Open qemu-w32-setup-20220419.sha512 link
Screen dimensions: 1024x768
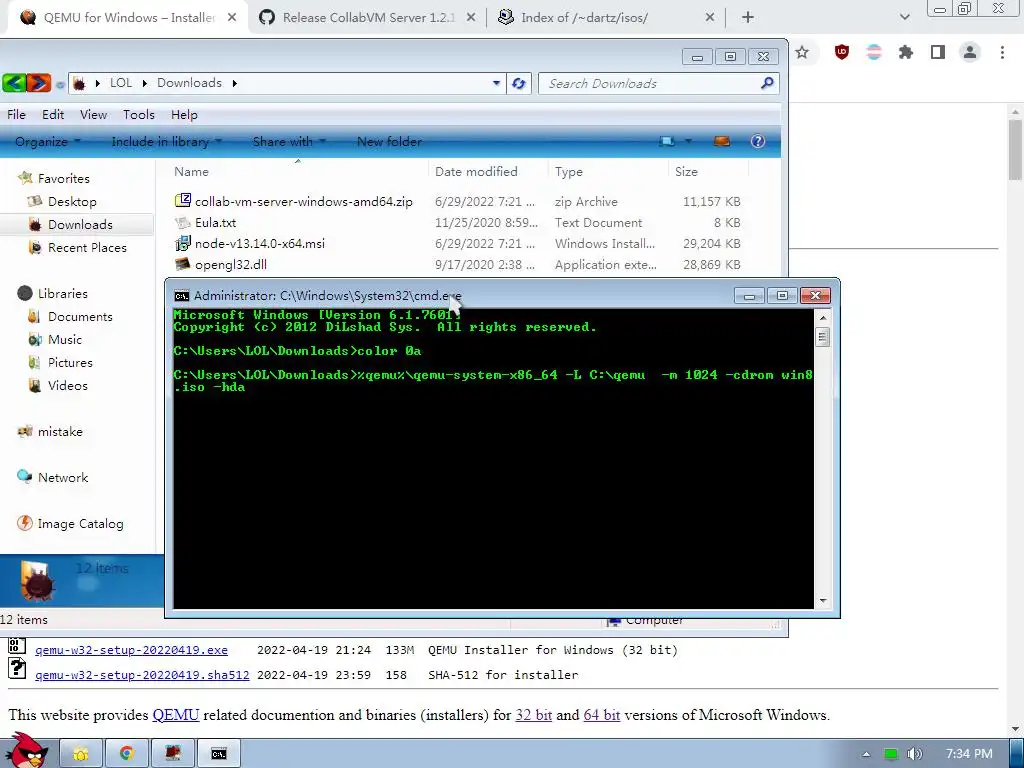142,675
